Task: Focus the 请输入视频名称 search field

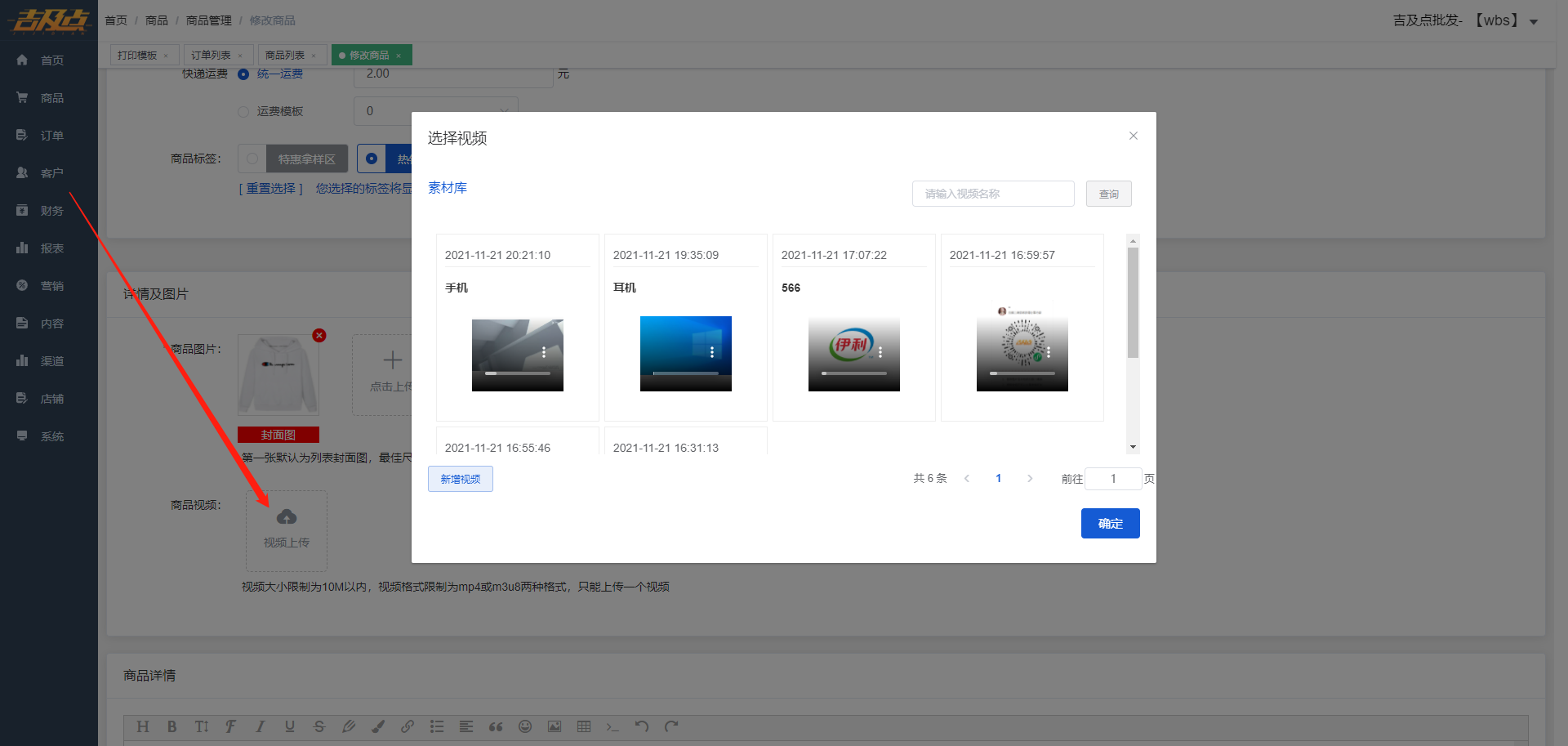Action: 993,194
